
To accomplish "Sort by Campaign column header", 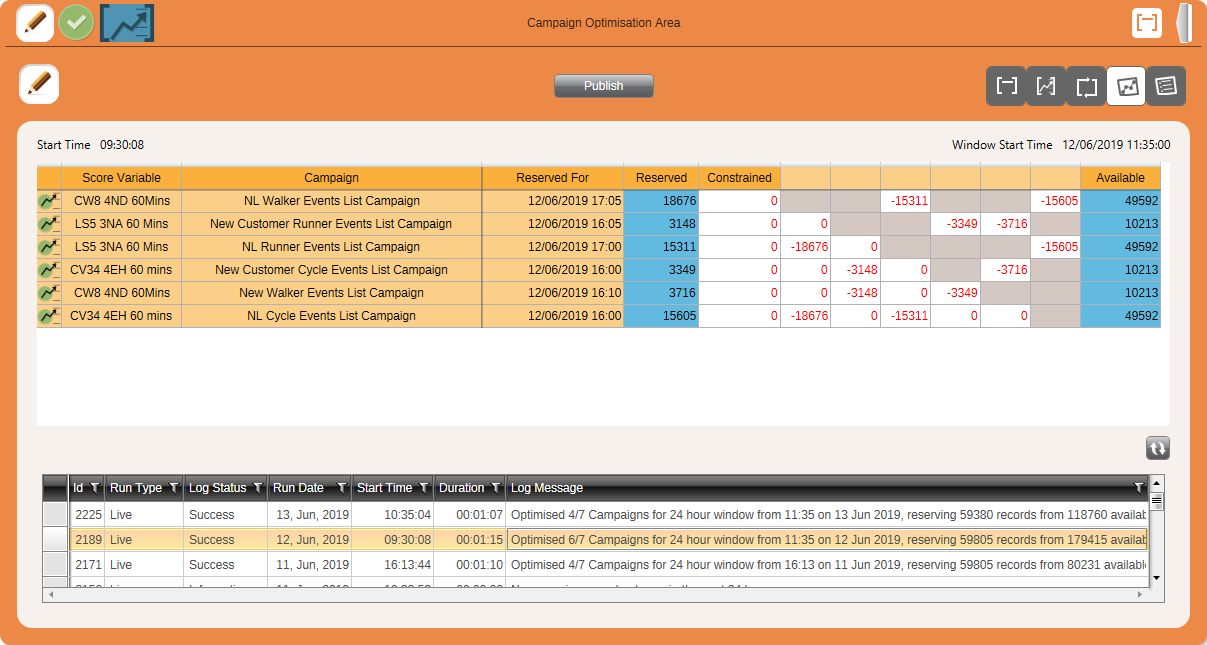I will coord(332,178).
